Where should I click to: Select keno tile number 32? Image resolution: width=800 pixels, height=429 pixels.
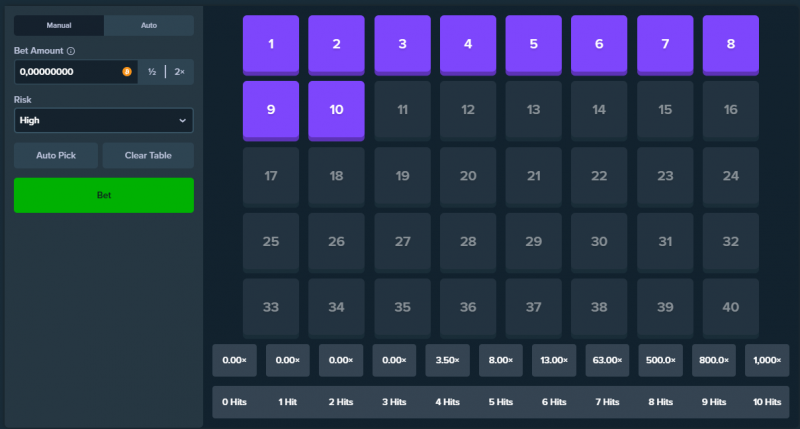pos(731,242)
